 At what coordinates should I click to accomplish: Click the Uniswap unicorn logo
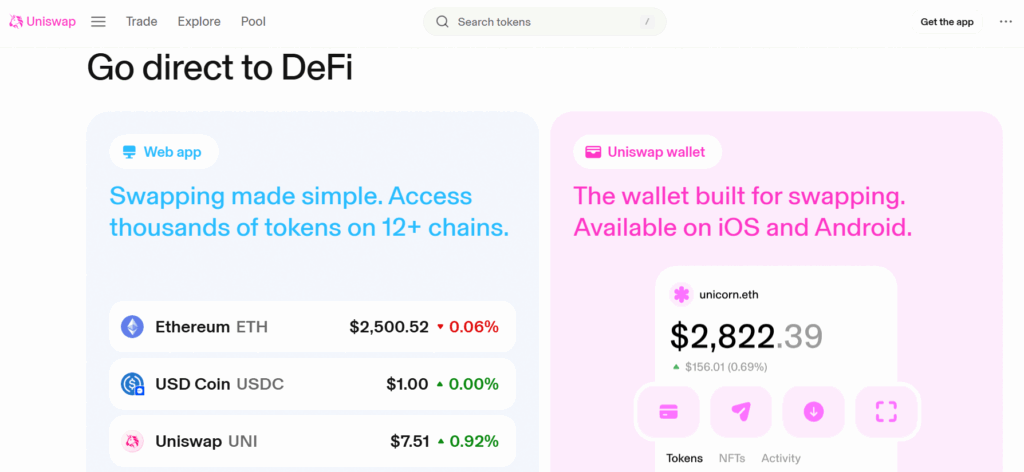coord(16,22)
